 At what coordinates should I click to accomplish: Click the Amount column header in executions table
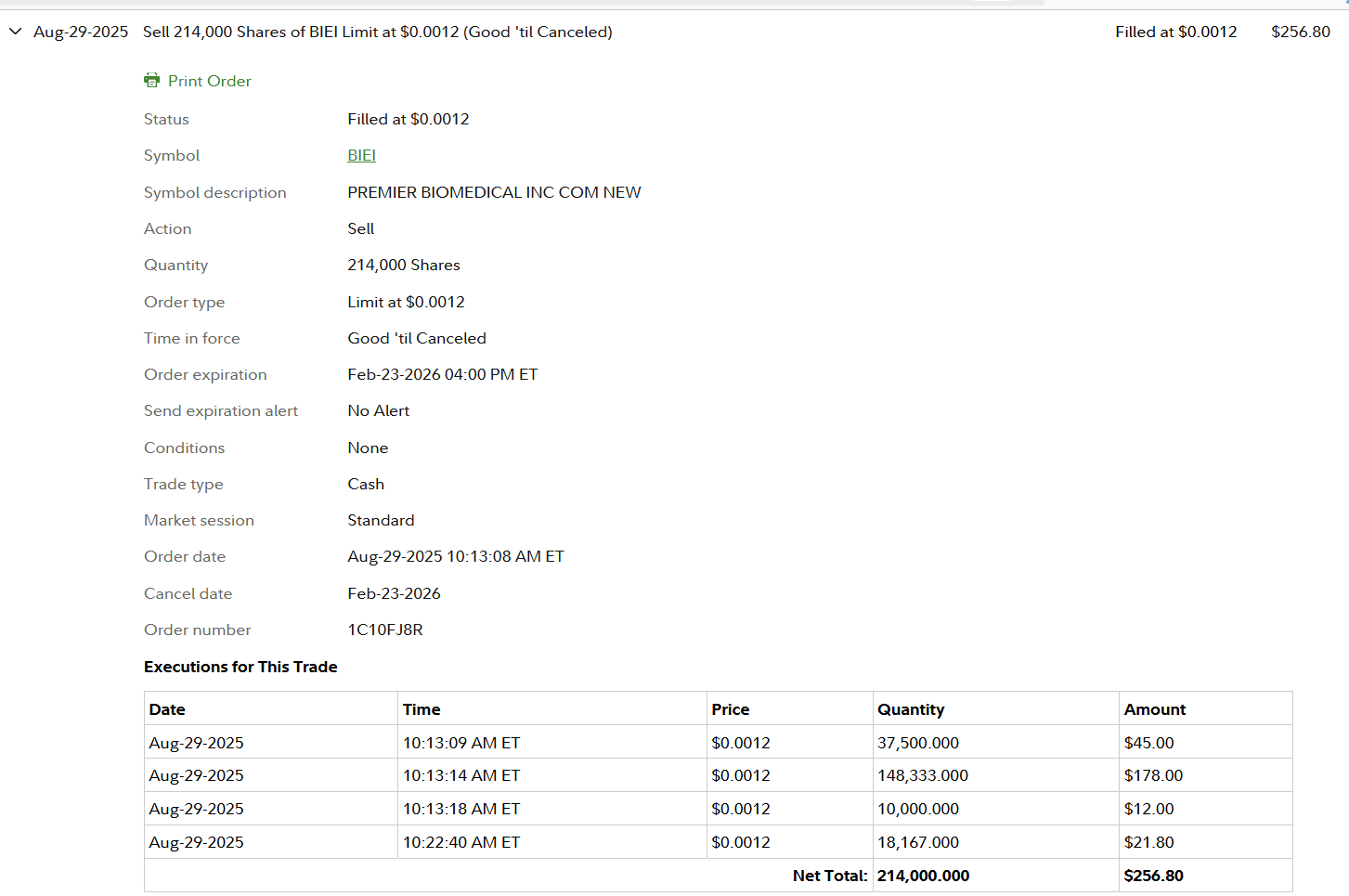coord(1155,709)
